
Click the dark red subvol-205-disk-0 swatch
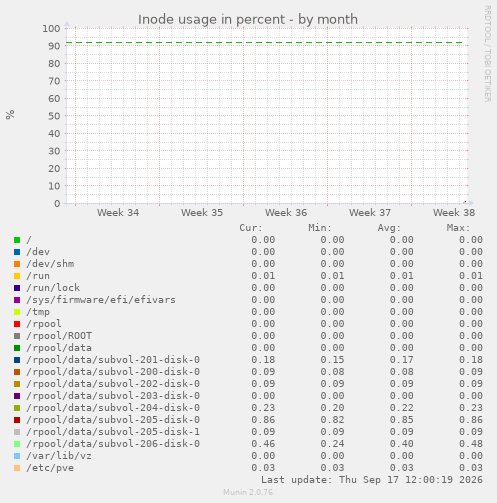pyautogui.click(x=17, y=420)
